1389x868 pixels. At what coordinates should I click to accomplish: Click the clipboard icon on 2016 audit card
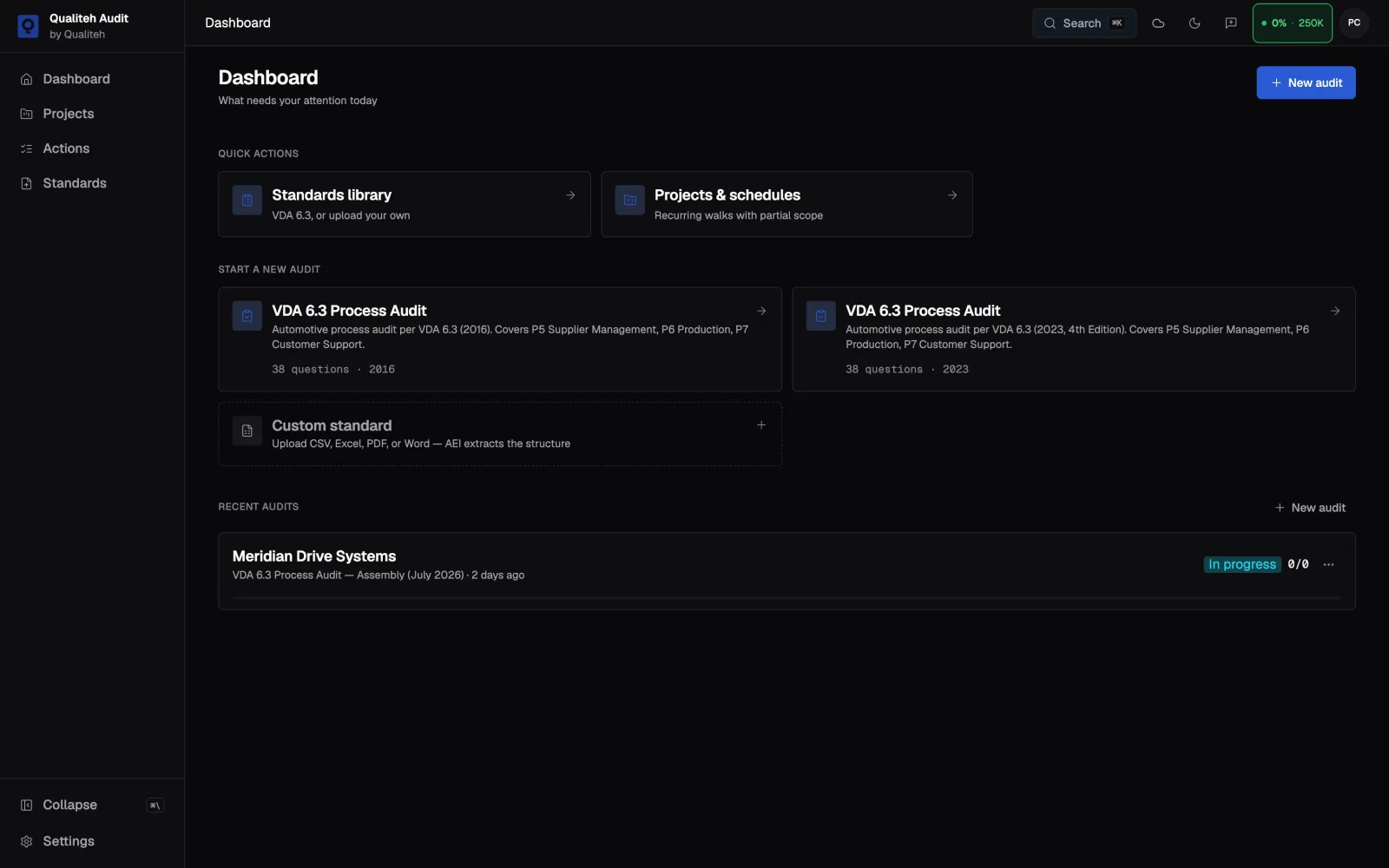(247, 316)
